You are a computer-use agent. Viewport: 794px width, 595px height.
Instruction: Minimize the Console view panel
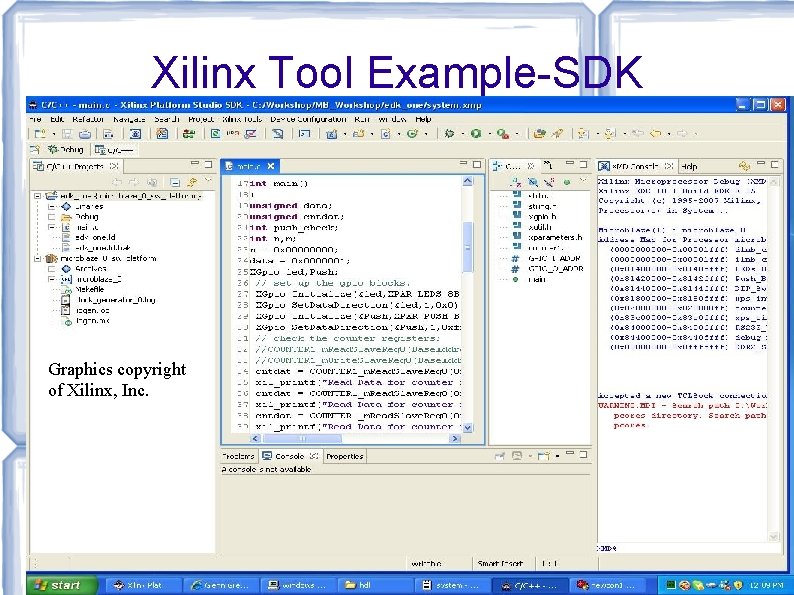tap(570, 454)
